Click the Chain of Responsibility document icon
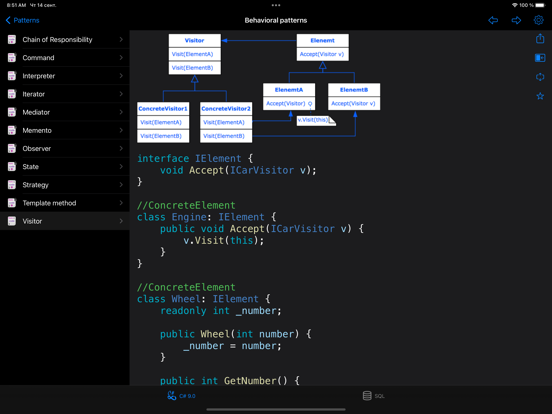This screenshot has width=552, height=414. click(x=12, y=39)
